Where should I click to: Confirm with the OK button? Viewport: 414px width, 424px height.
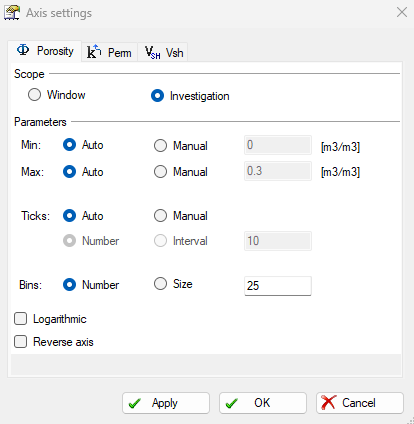tap(263, 403)
